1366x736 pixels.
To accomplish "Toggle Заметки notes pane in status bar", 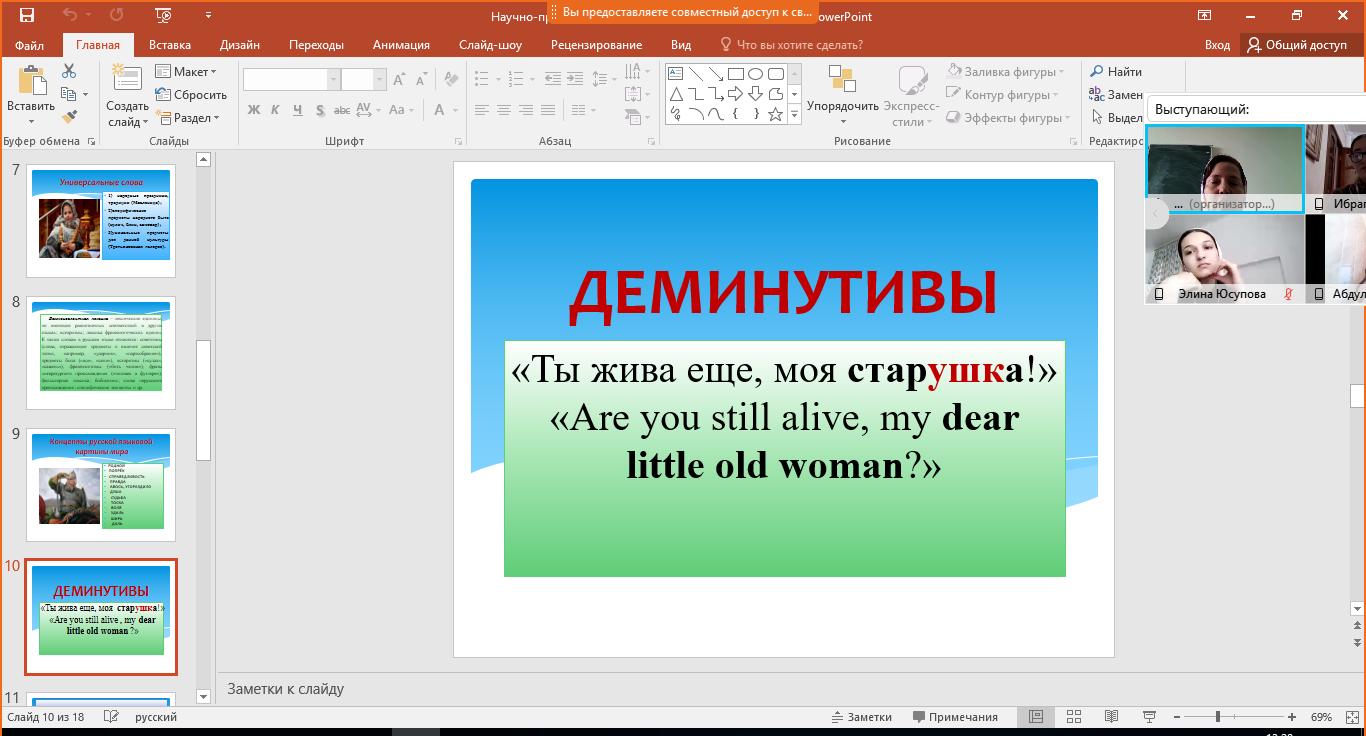I will pos(862,717).
